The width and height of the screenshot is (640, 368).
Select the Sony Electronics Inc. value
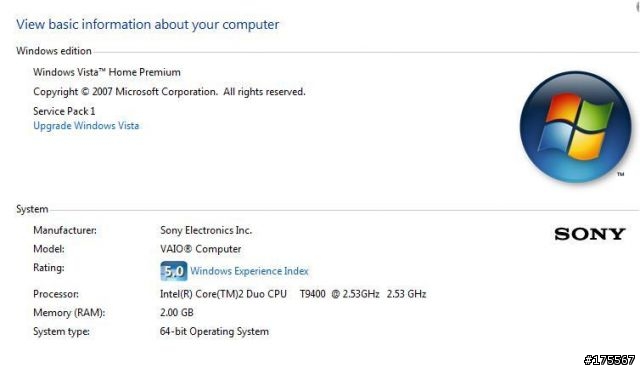pos(206,230)
